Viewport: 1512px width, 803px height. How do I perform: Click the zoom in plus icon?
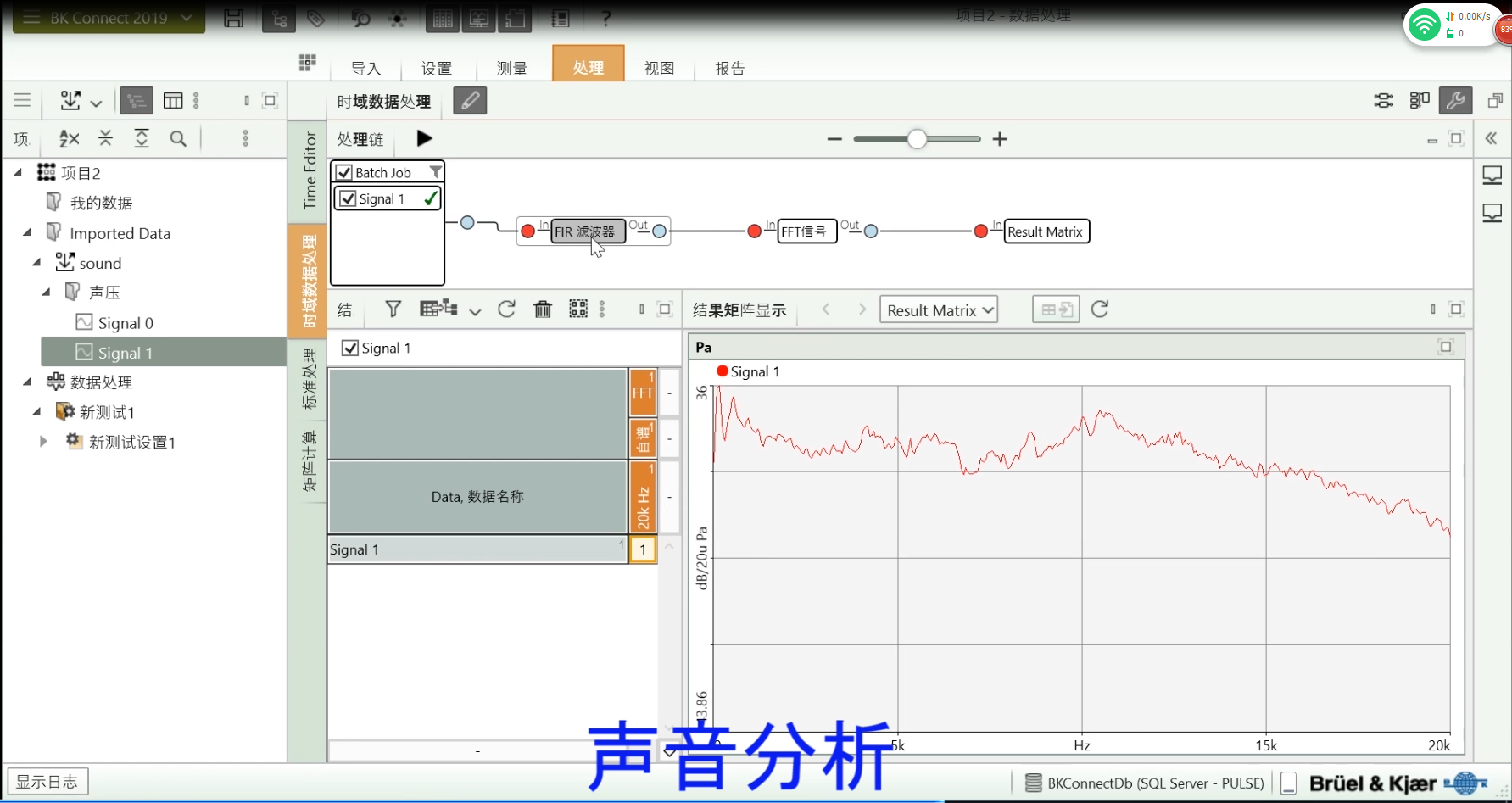click(1000, 139)
